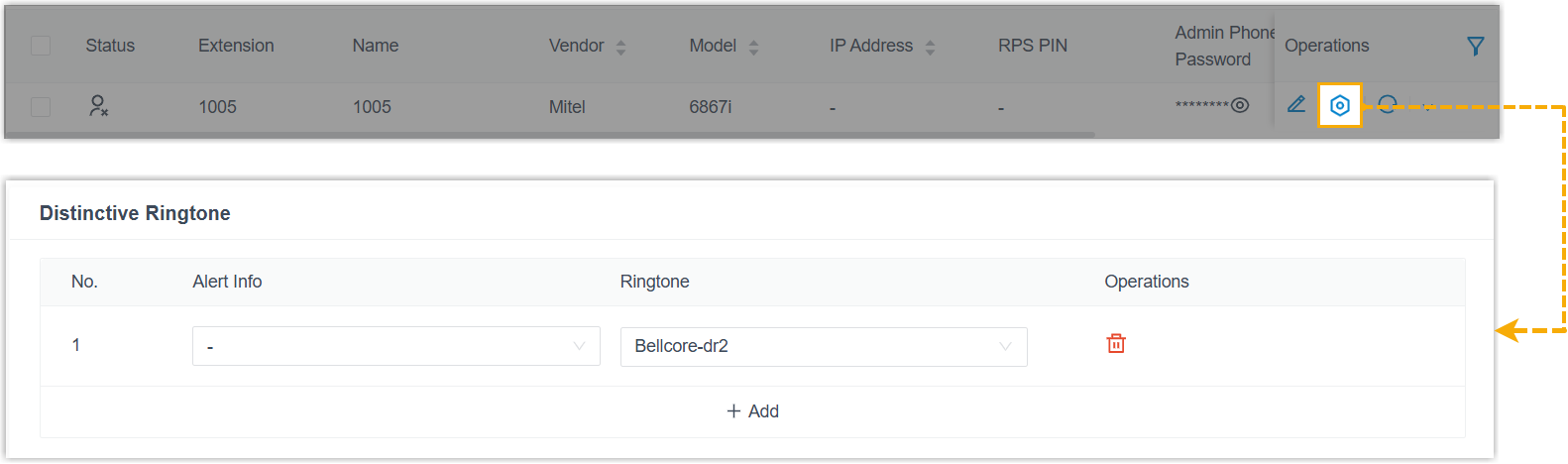The image size is (1568, 464).
Task: Toggle the select-all checkbox in header row
Action: (41, 46)
